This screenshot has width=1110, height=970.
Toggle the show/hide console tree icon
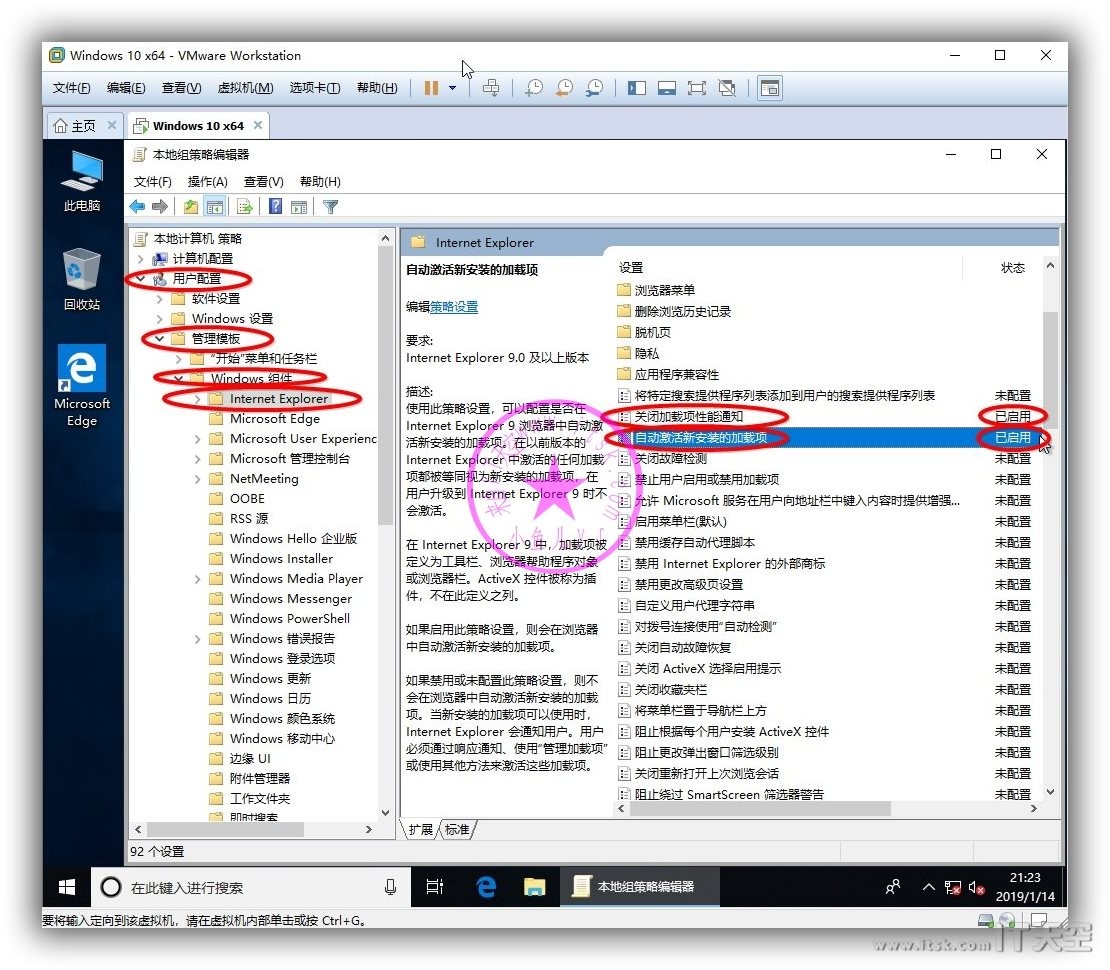[x=214, y=207]
